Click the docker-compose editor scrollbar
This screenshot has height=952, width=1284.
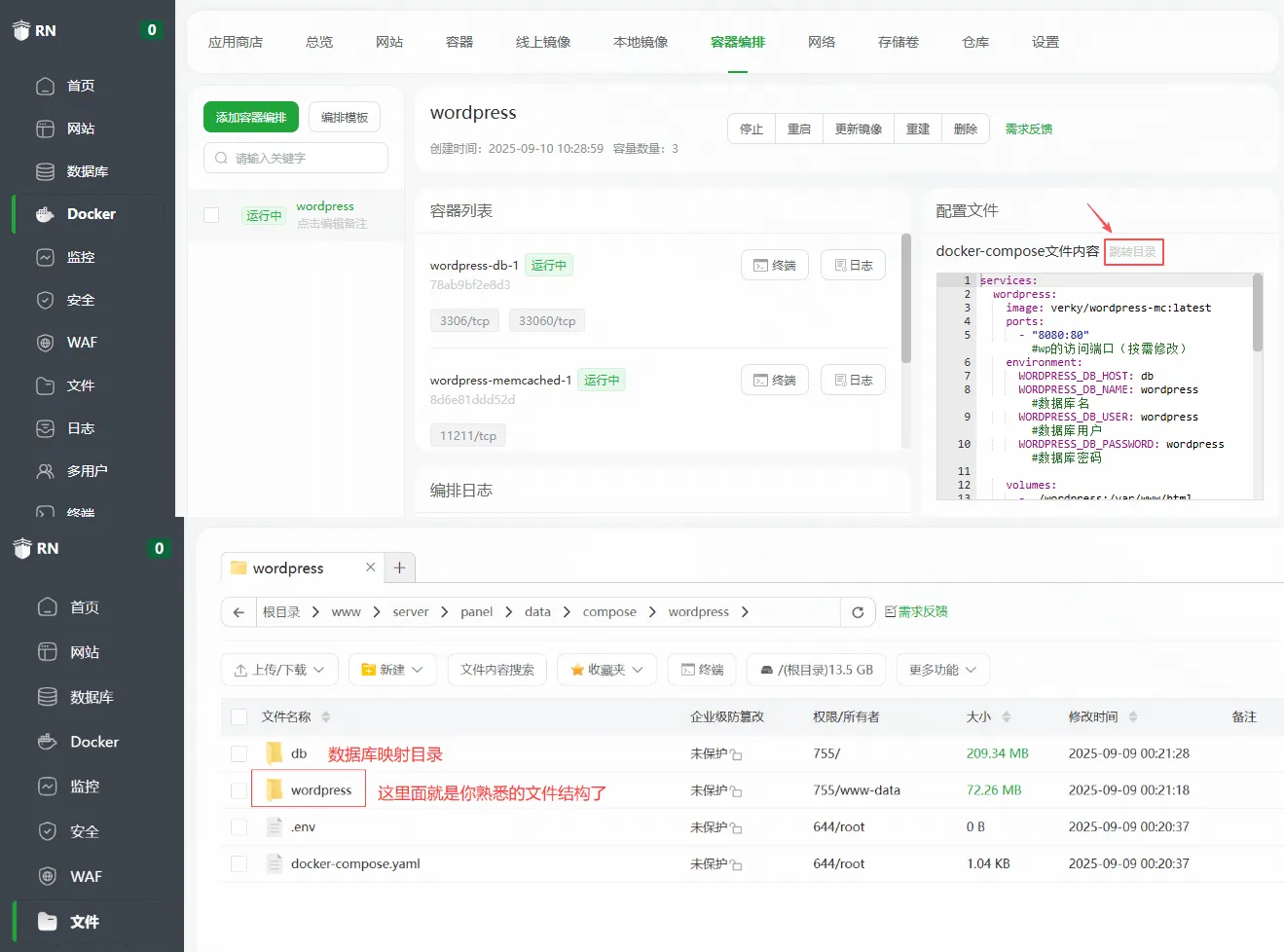[x=1258, y=313]
